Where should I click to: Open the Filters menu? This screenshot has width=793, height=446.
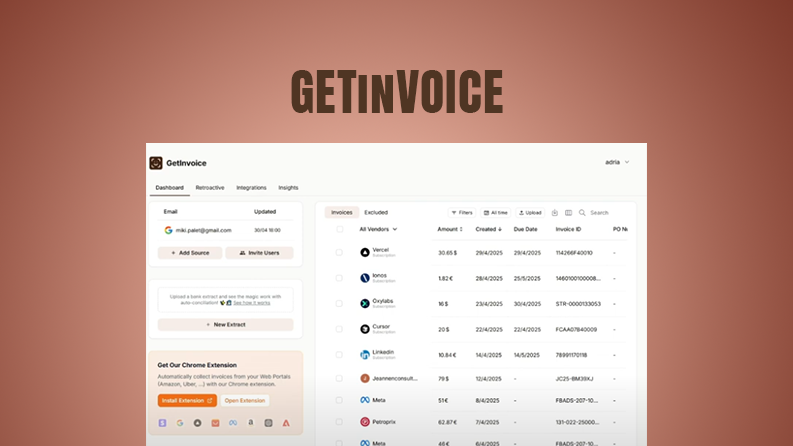(462, 213)
